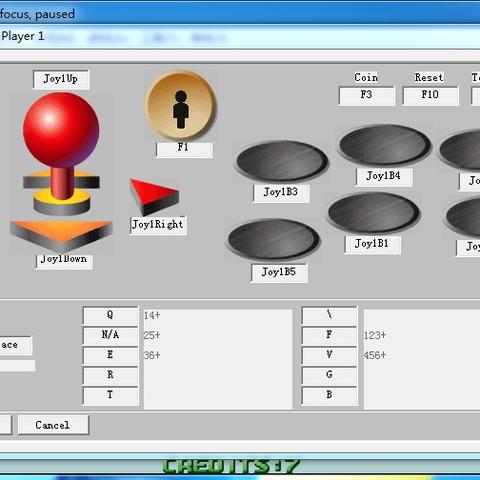
Task: Click the round button above Joy1B5
Action: click(x=274, y=239)
